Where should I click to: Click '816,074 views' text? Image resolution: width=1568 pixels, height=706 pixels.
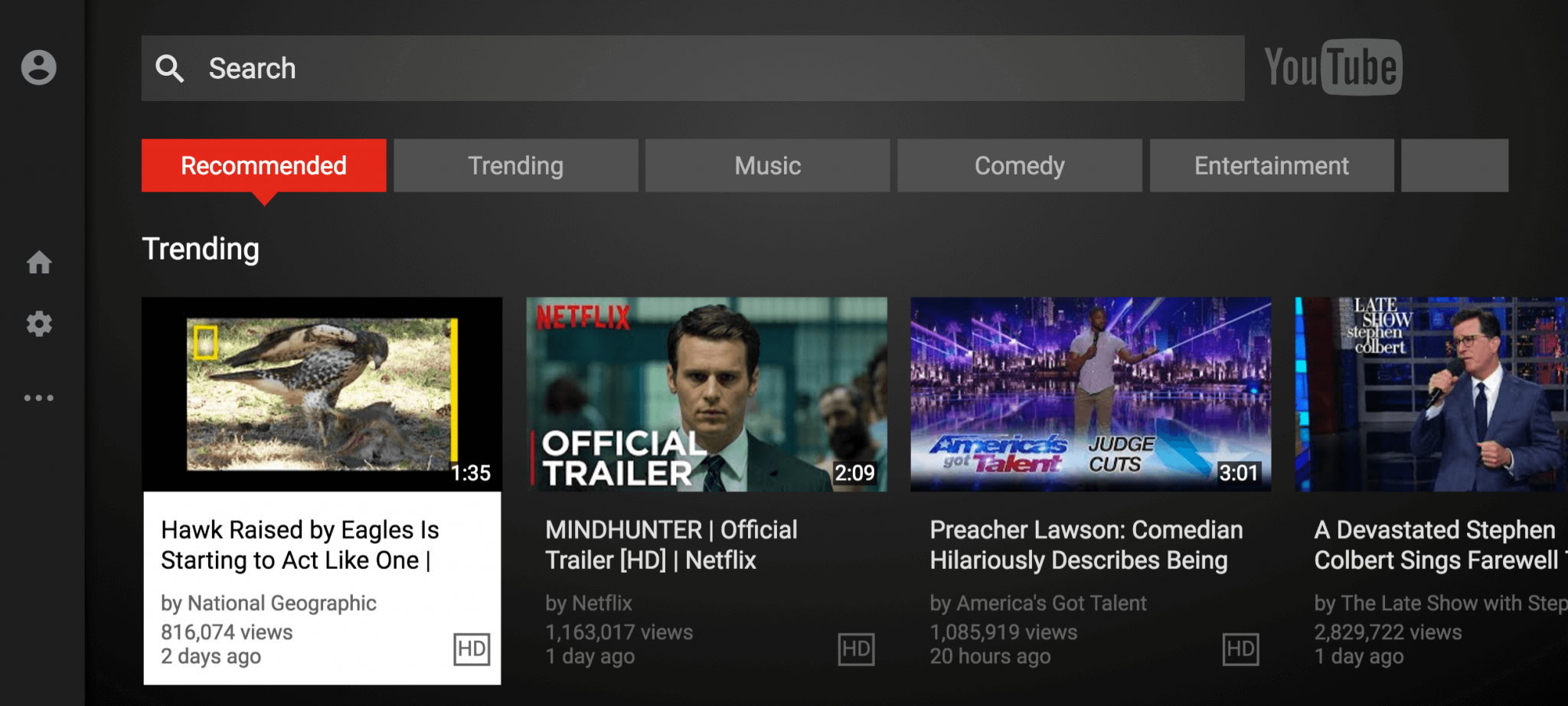(227, 632)
